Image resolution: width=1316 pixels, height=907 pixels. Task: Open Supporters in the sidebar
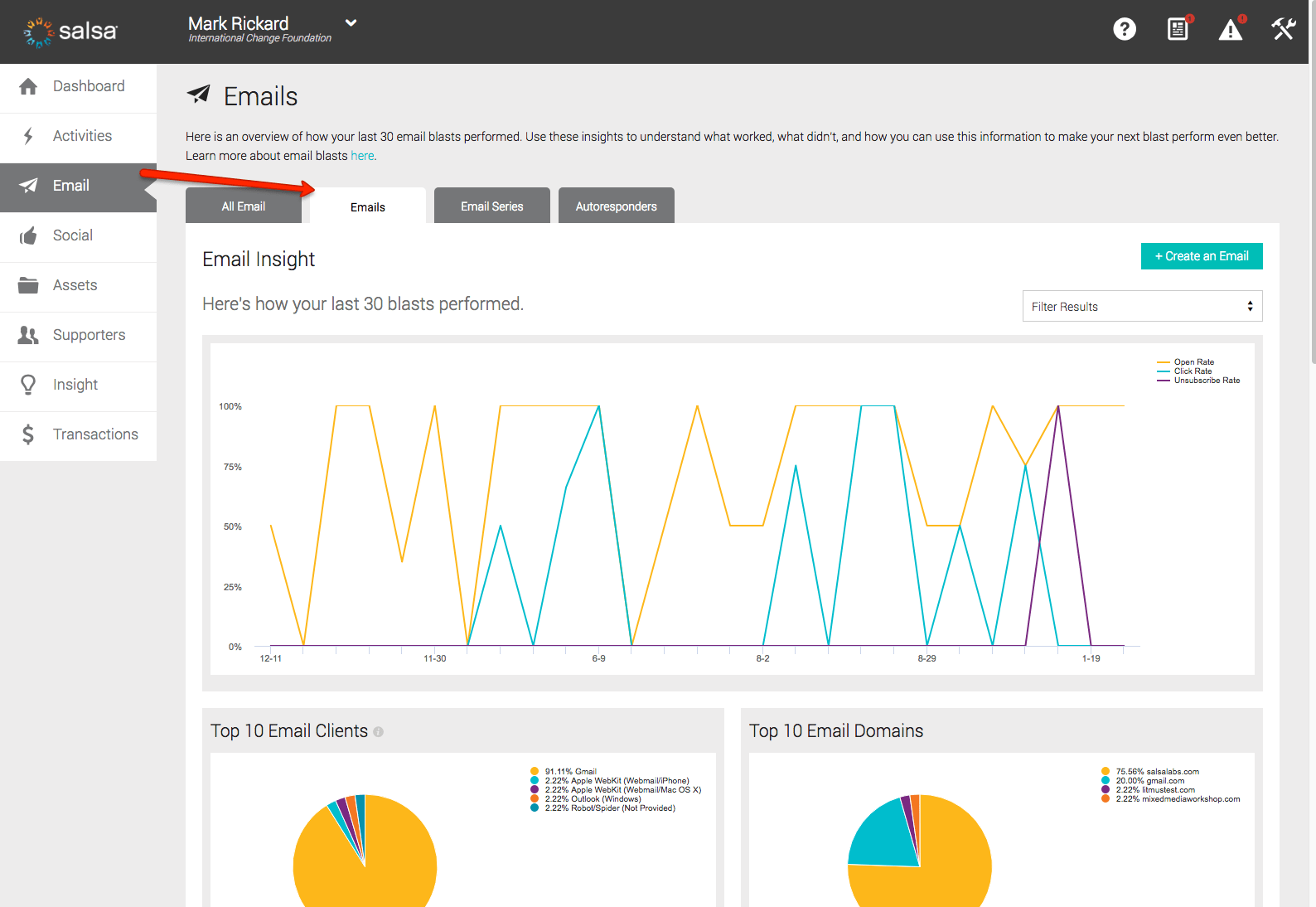[x=78, y=337]
